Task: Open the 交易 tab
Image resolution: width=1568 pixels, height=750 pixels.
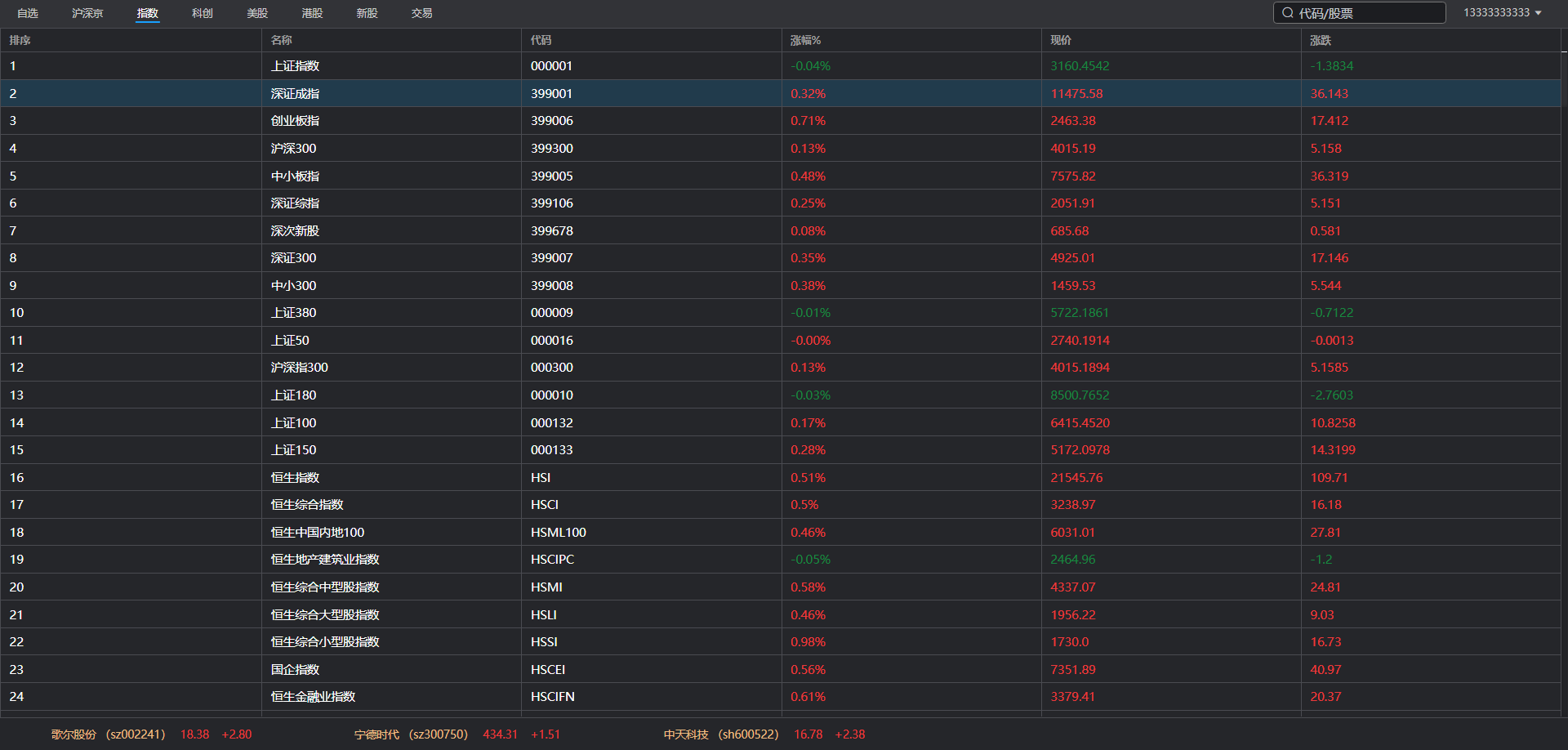Action: [421, 13]
